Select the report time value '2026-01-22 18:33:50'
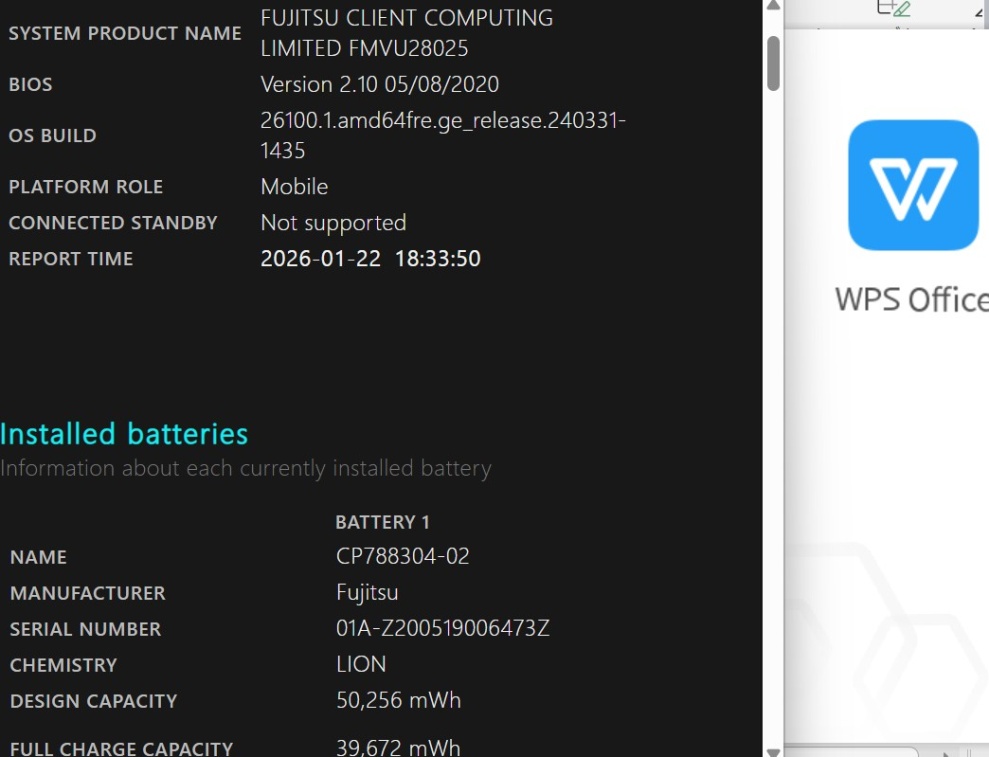 [370, 259]
